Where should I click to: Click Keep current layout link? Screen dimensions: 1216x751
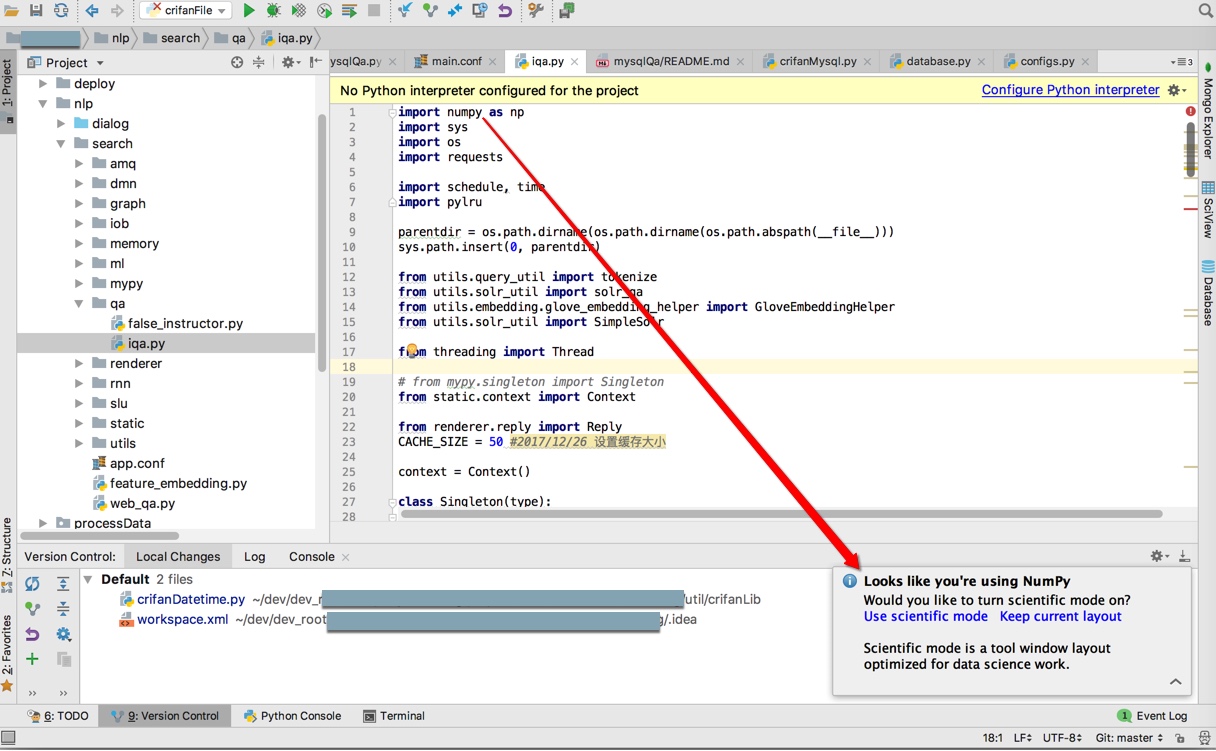tap(1060, 617)
